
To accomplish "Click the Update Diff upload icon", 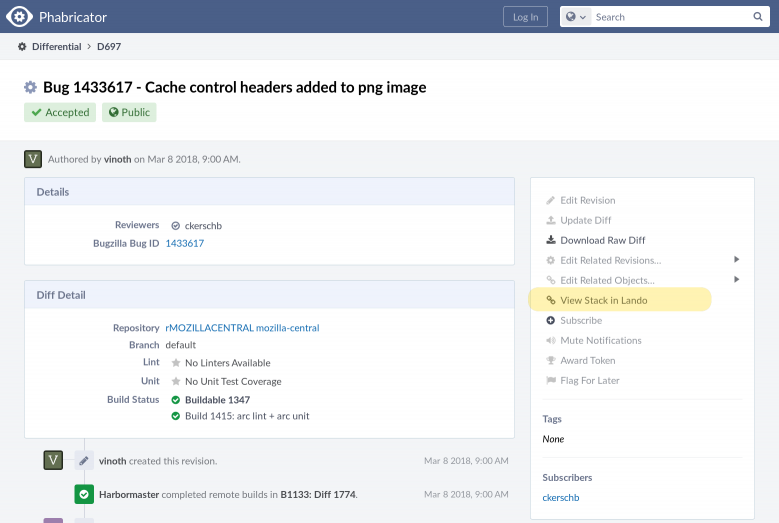I will (550, 221).
